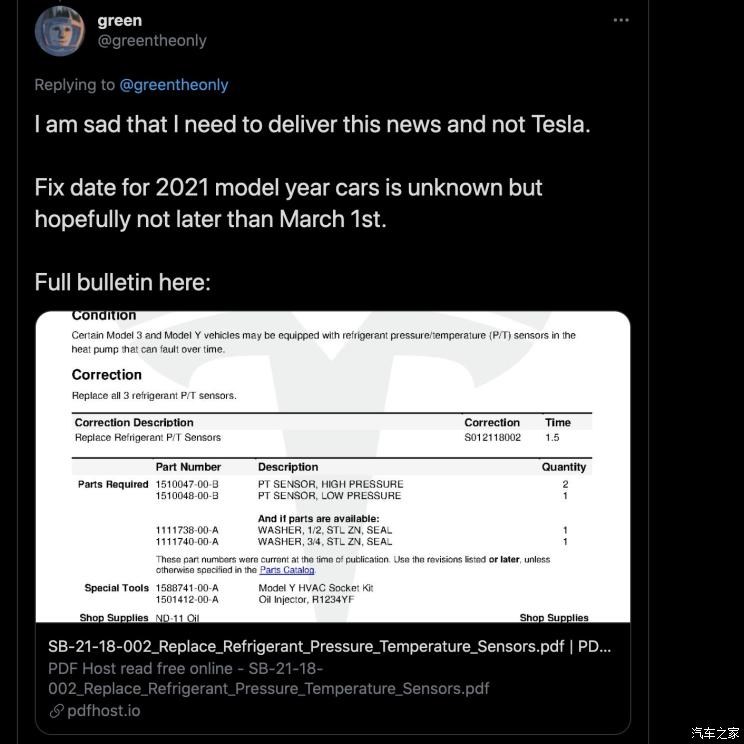
Task: Open the tweet's three-dot more options menu
Action: [x=621, y=20]
